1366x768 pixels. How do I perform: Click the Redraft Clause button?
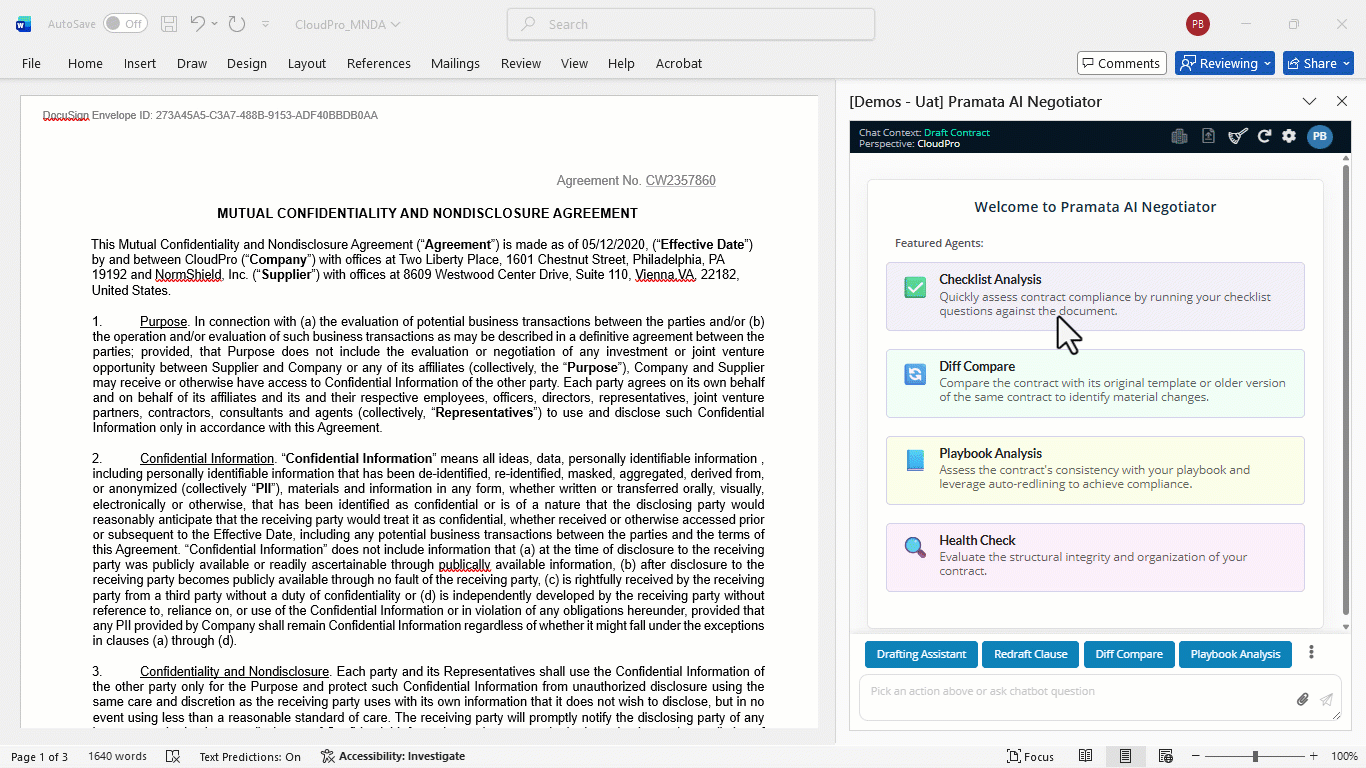tap(1031, 654)
